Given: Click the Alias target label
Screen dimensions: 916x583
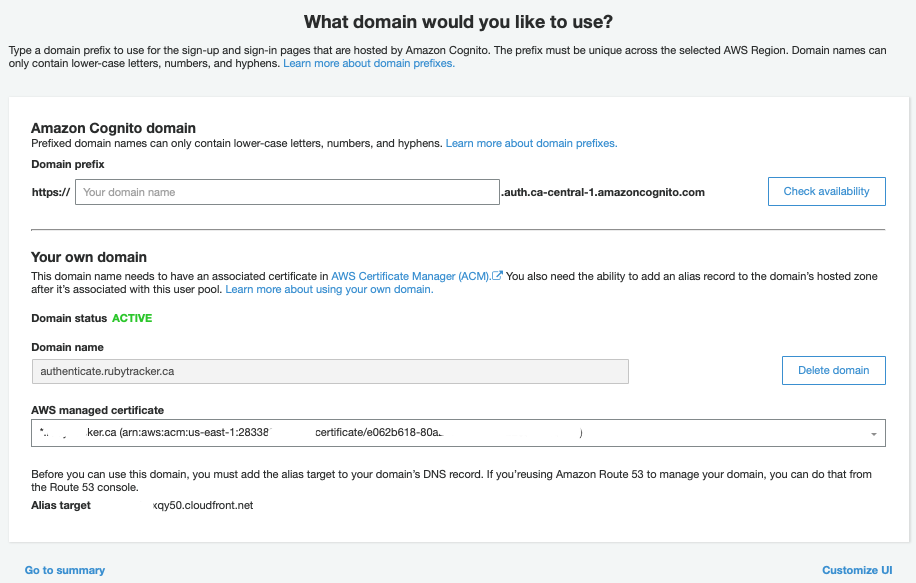Looking at the screenshot, I should coord(61,505).
